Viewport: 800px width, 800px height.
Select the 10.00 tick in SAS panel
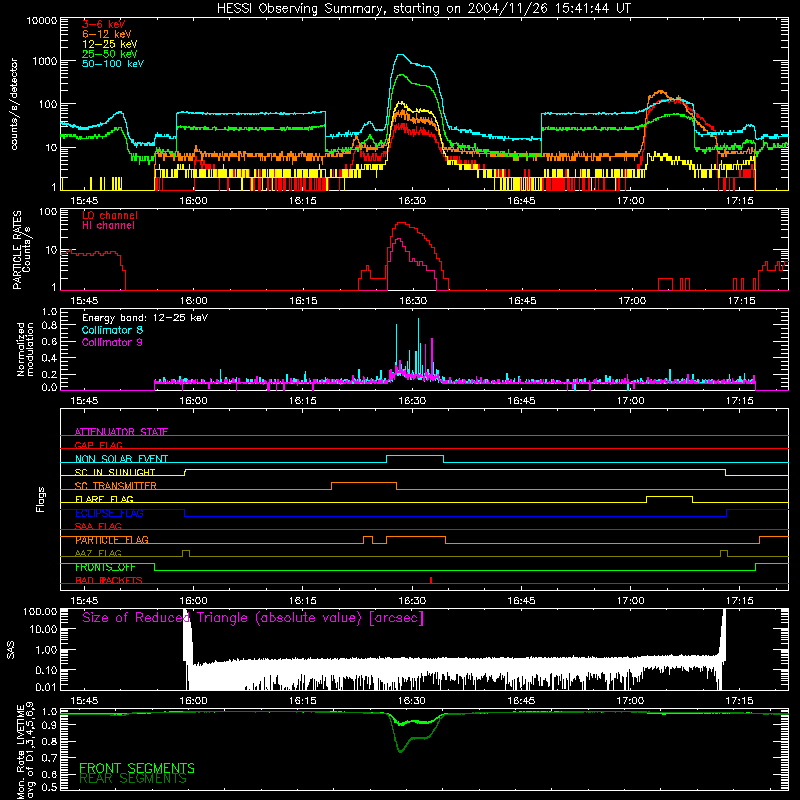point(43,629)
